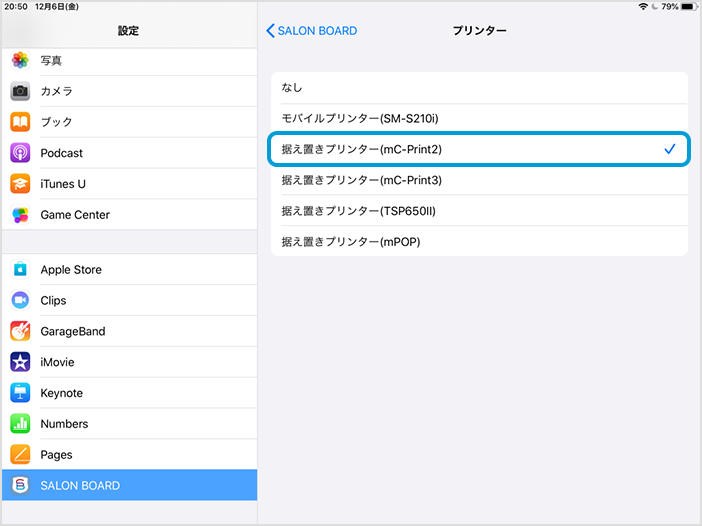Screen dimensions: 702x526
Task: Tap the 79% battery percentage
Action: click(670, 6)
